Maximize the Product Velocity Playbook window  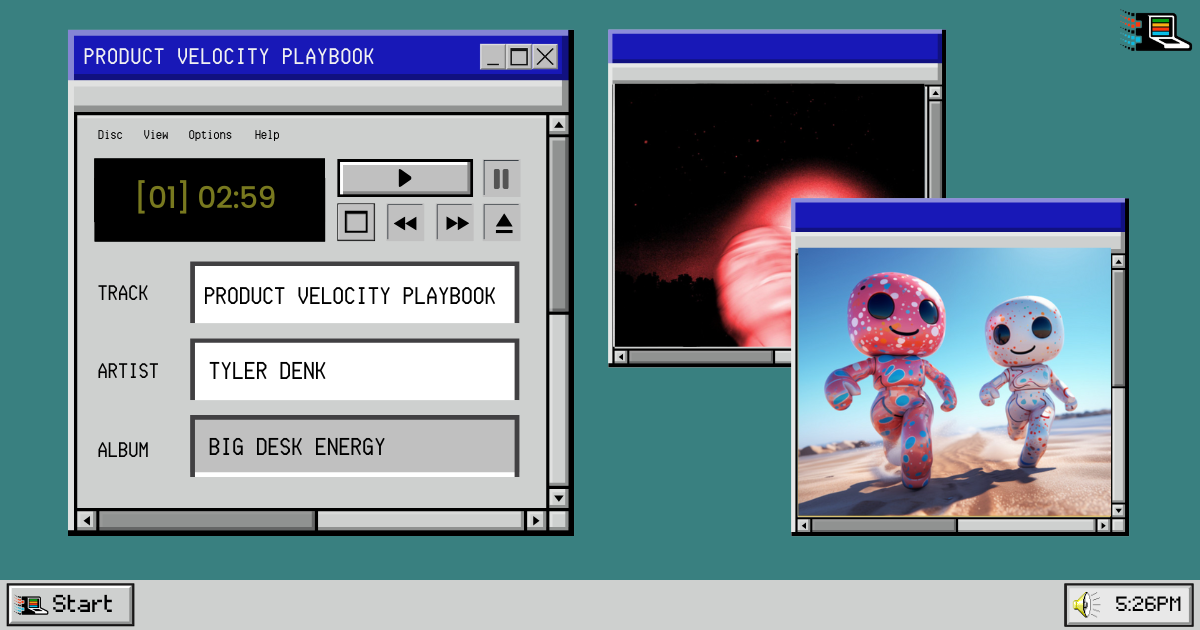click(x=518, y=57)
